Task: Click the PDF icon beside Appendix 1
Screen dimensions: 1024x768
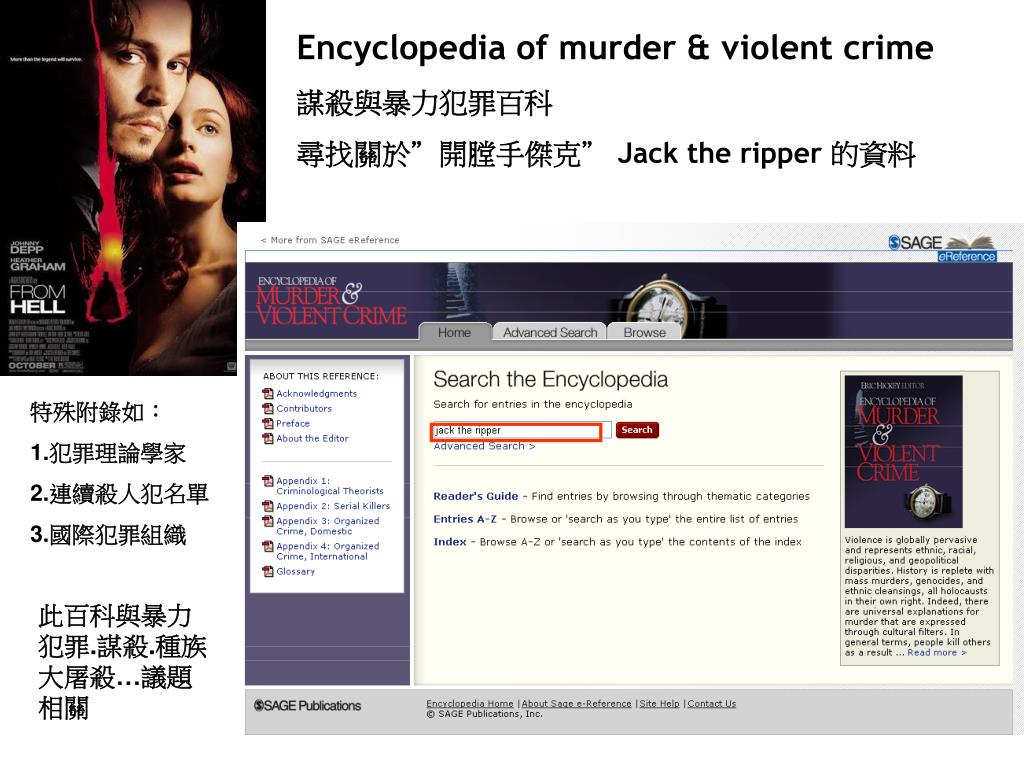Action: 268,481
